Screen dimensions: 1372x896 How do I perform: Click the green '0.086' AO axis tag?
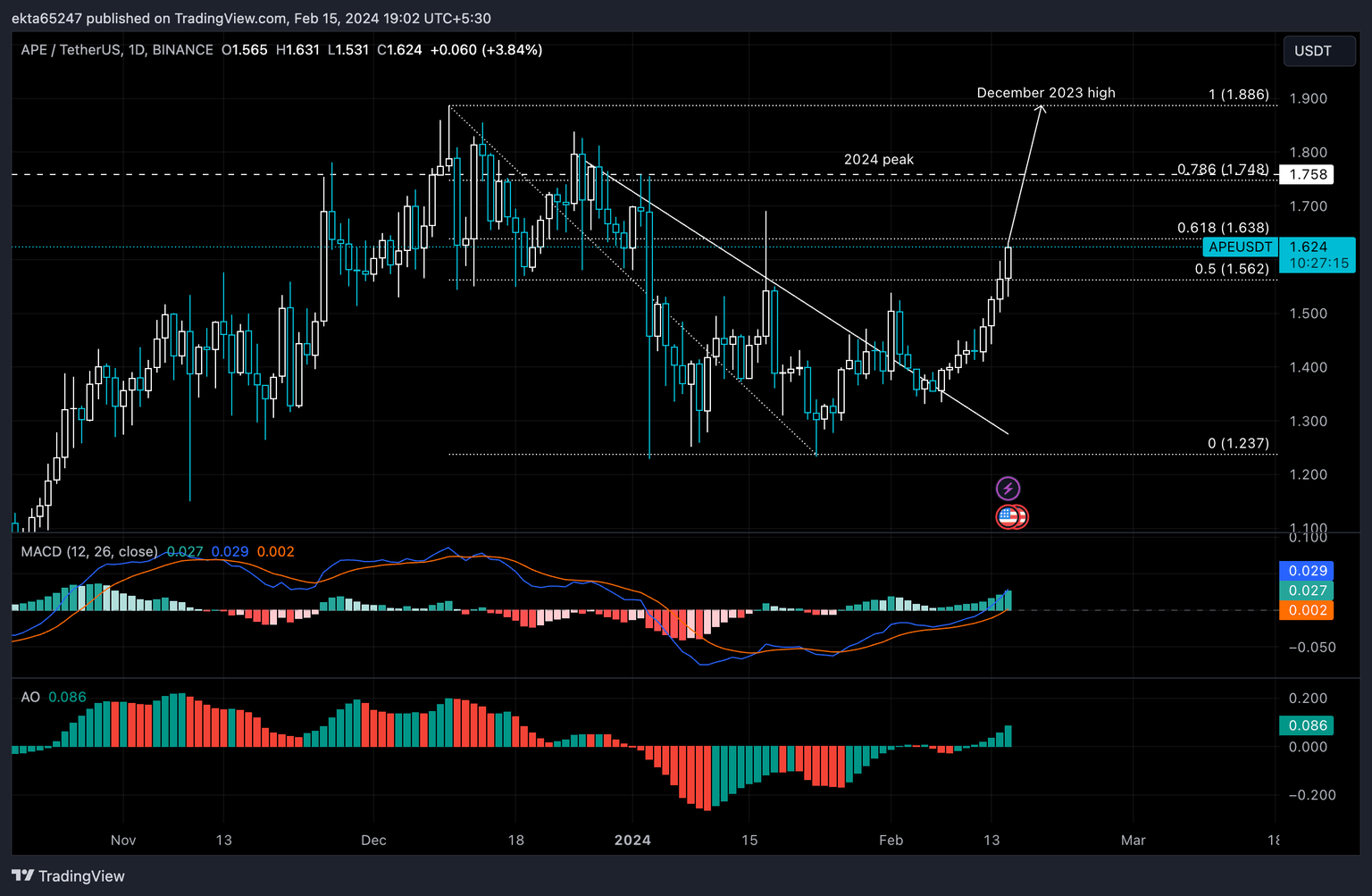1307,725
